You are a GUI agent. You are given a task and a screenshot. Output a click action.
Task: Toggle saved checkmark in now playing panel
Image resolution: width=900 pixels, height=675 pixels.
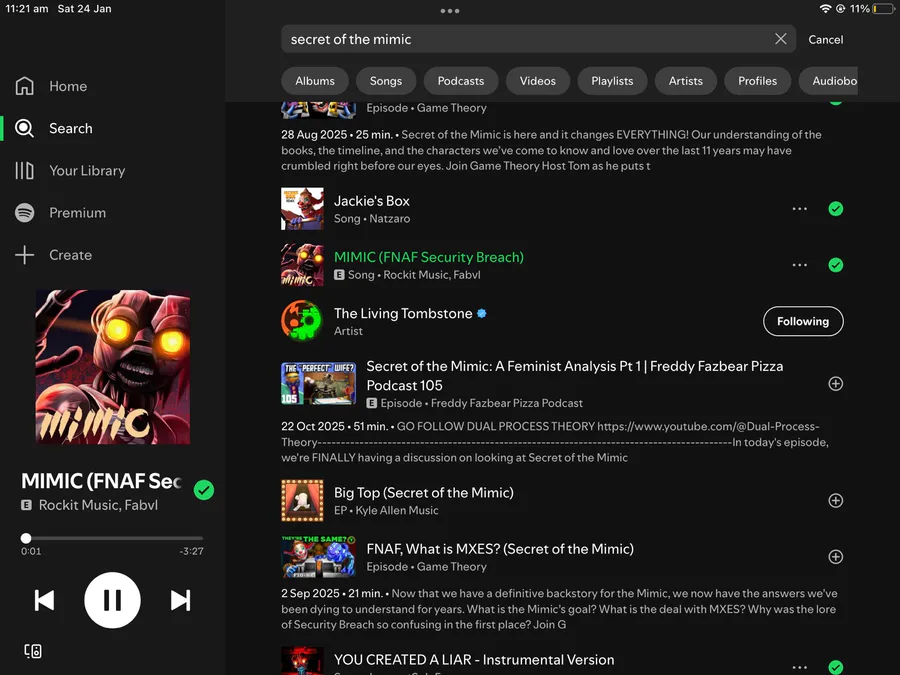(204, 490)
